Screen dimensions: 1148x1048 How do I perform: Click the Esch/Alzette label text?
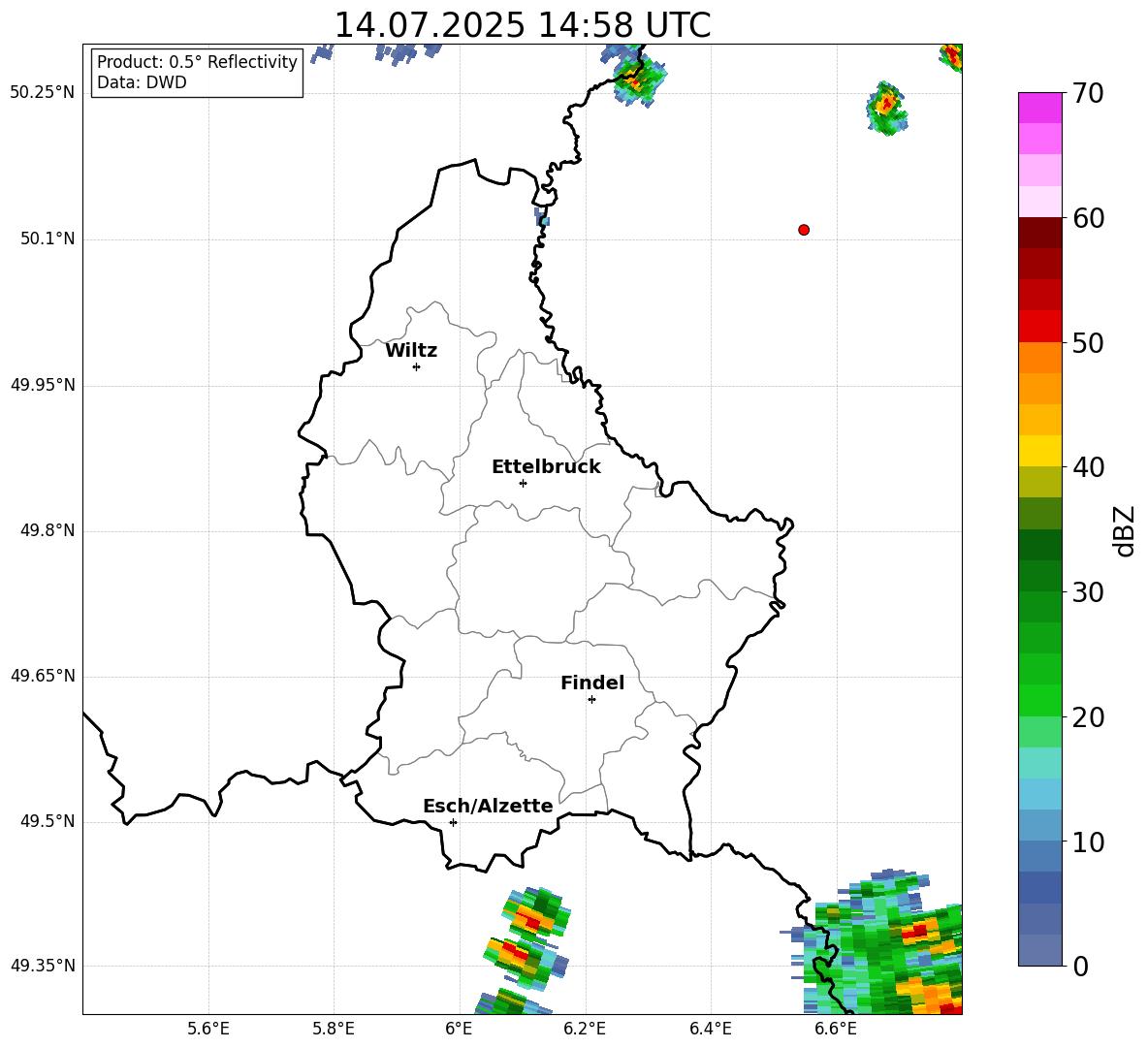pyautogui.click(x=488, y=806)
